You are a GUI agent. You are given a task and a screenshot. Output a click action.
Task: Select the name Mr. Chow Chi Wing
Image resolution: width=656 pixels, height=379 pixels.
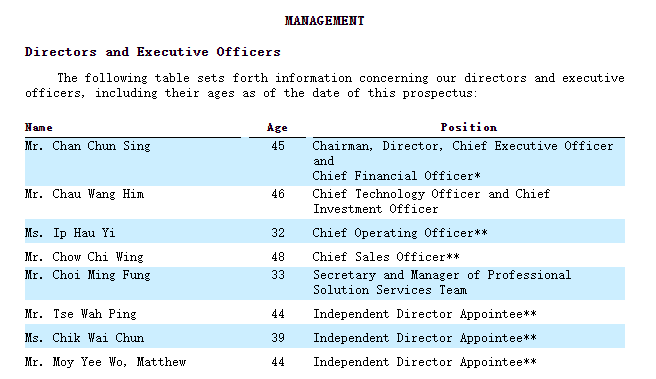[84, 256]
